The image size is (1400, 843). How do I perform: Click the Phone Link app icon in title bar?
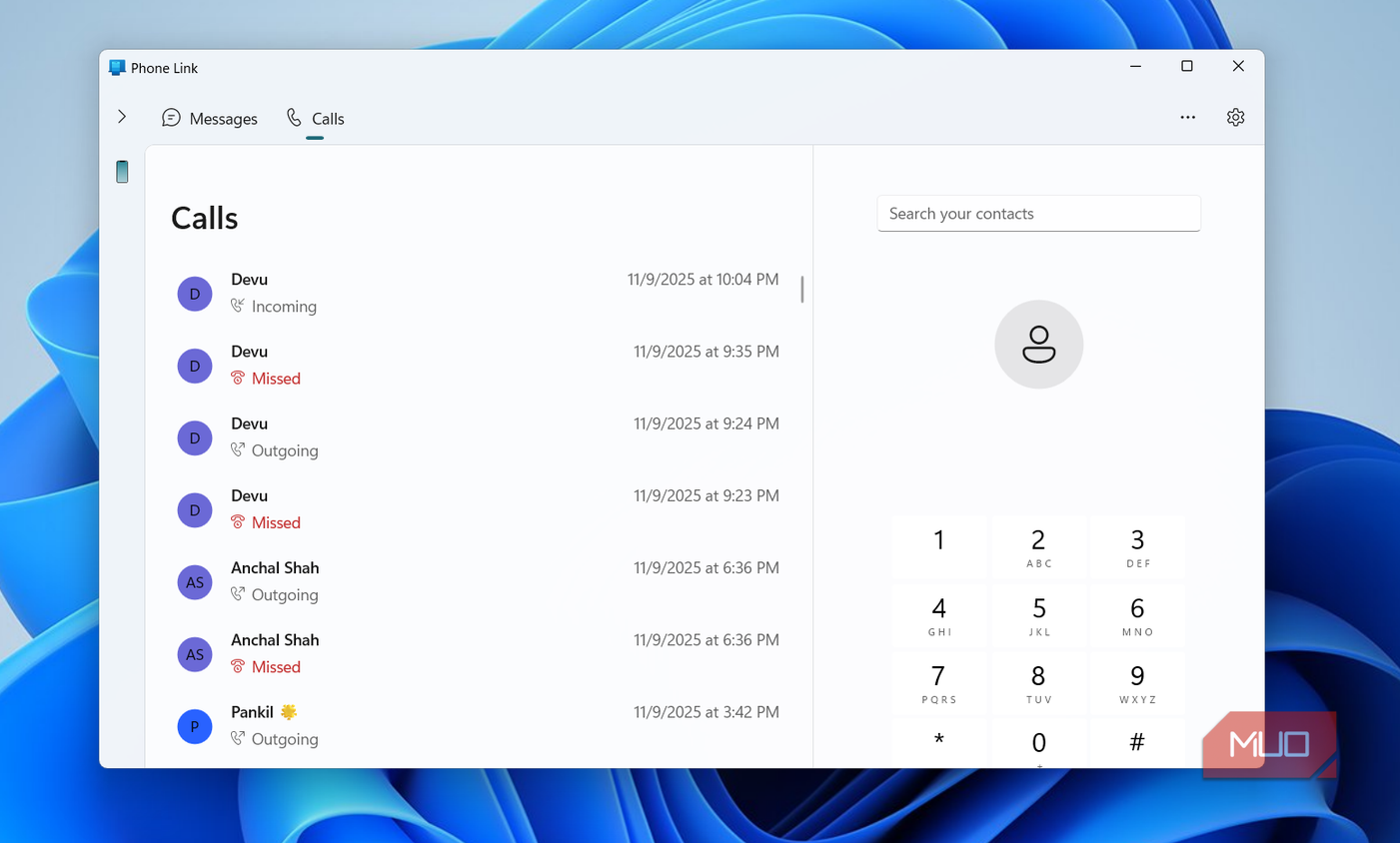(x=117, y=68)
